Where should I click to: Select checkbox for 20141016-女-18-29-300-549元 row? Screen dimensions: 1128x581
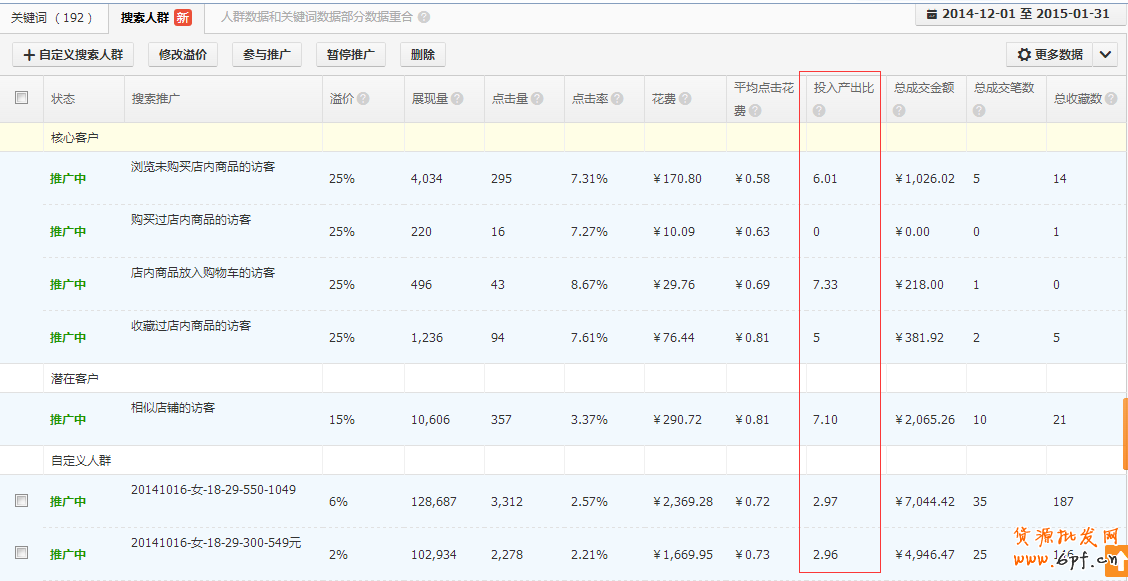point(22,553)
